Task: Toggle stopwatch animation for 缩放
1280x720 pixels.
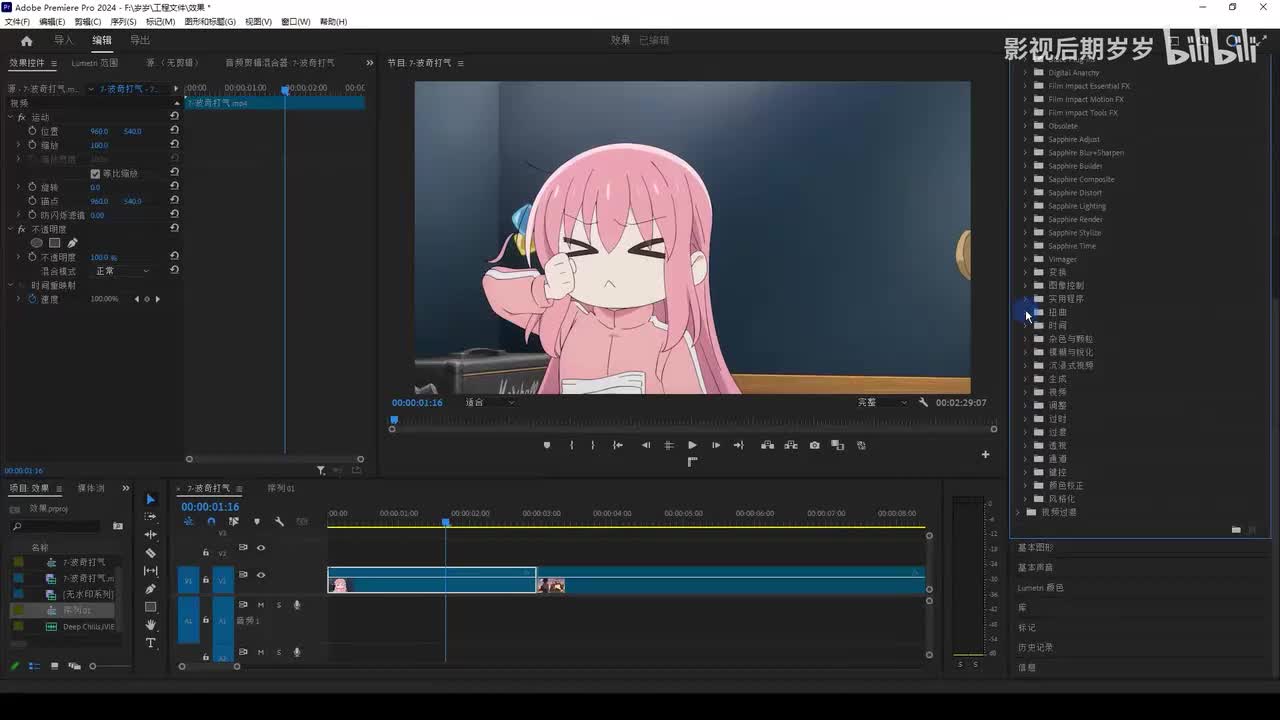Action: [32, 145]
